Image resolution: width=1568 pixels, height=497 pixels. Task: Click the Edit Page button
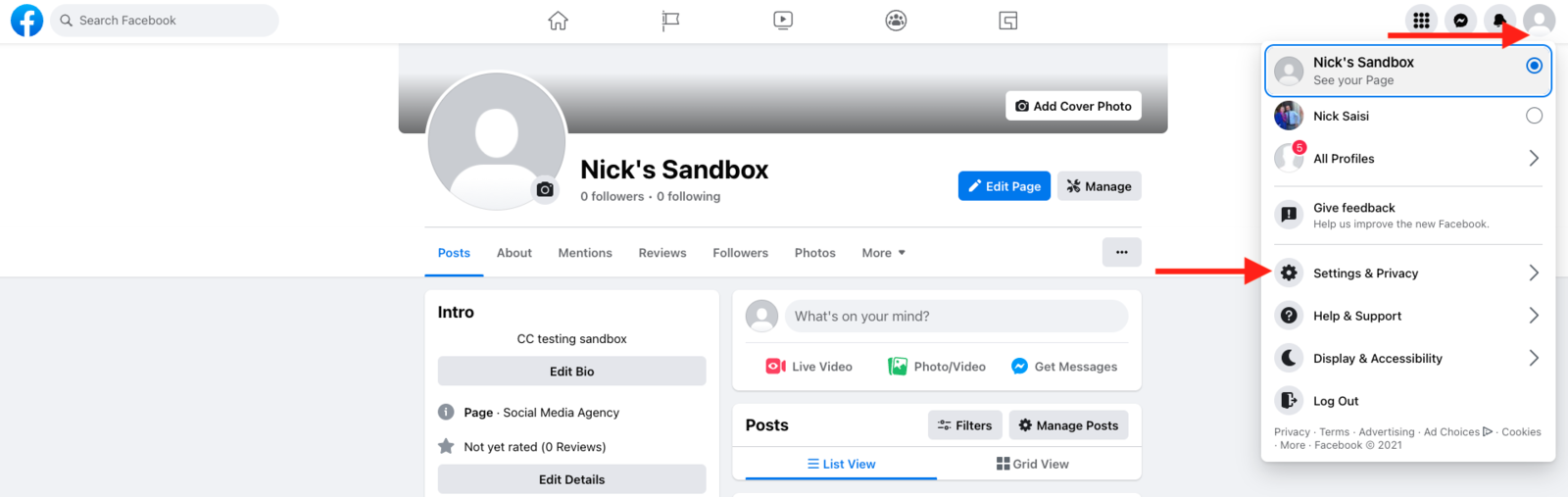(1004, 186)
